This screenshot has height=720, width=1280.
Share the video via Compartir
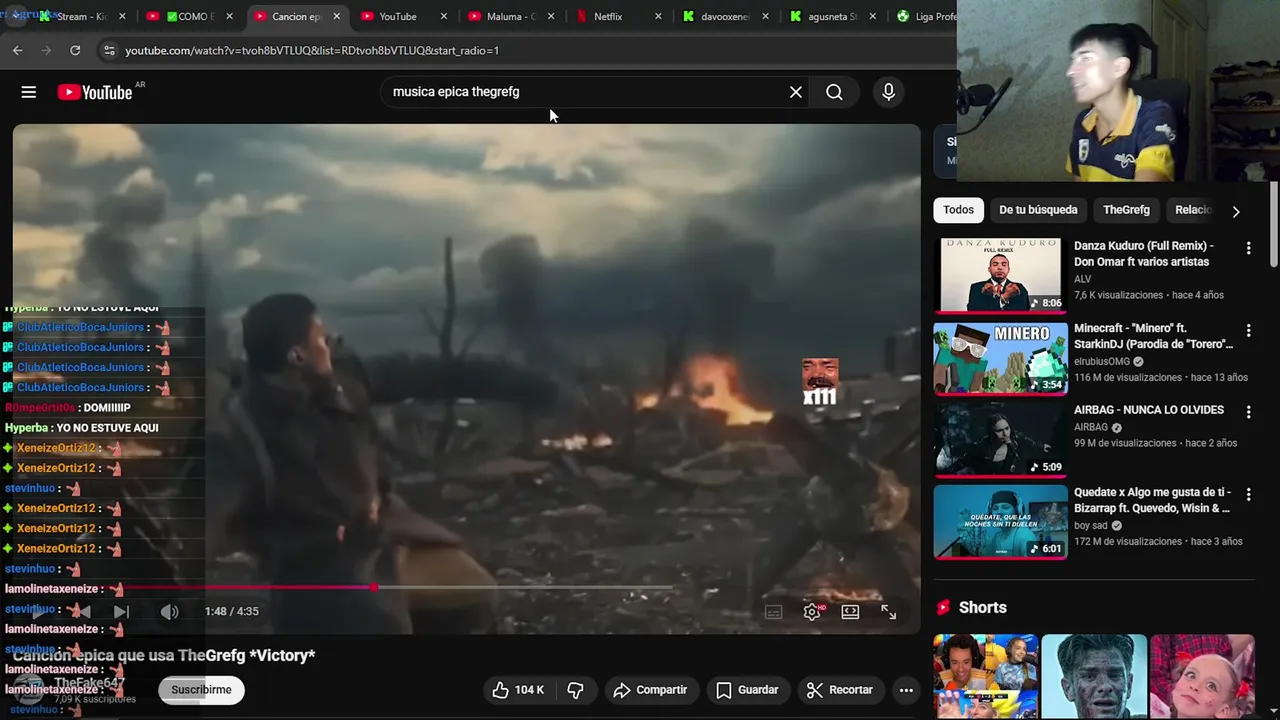tap(650, 690)
